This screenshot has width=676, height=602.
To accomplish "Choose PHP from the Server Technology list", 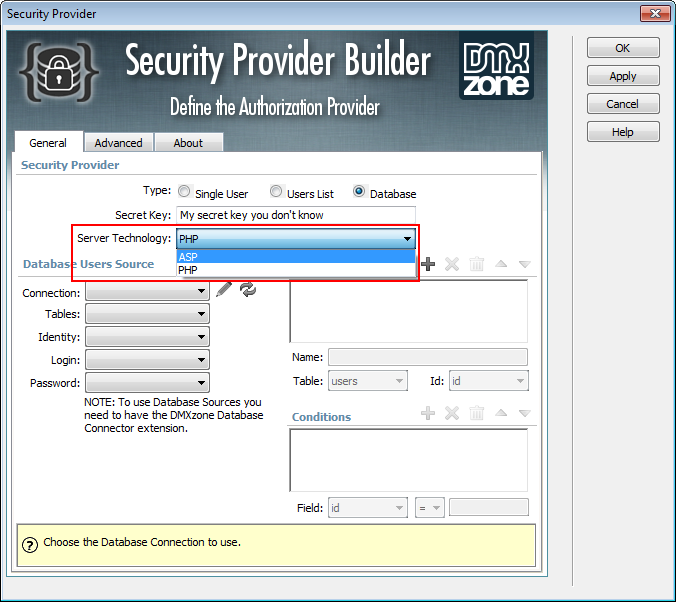I will (296, 270).
